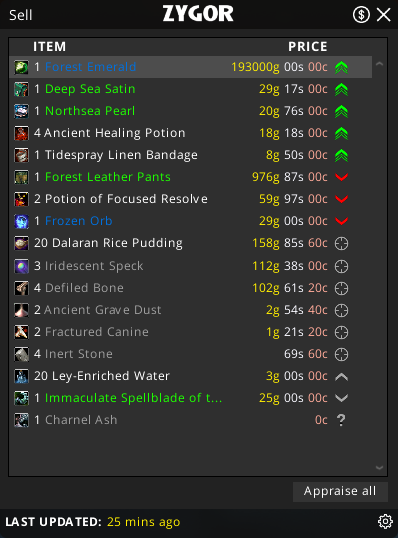Open settings via gear icon

click(x=385, y=522)
